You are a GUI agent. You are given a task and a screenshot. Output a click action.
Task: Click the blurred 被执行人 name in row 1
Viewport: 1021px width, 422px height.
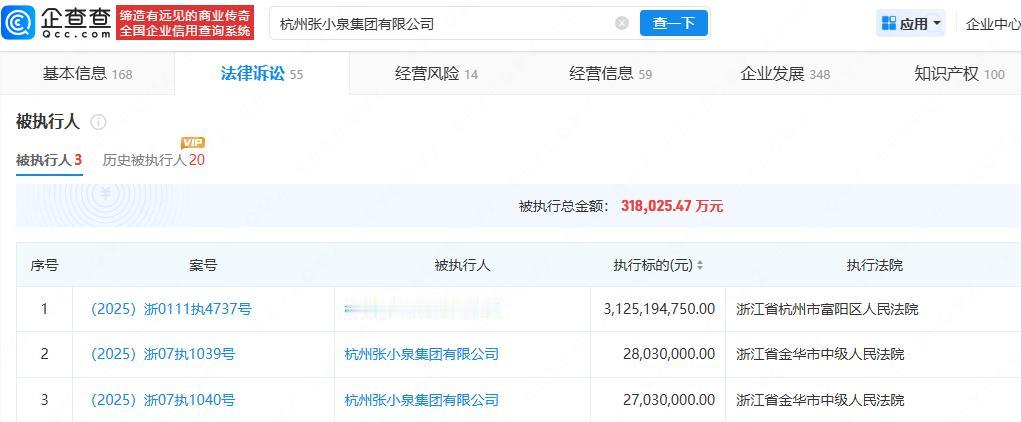coord(423,309)
